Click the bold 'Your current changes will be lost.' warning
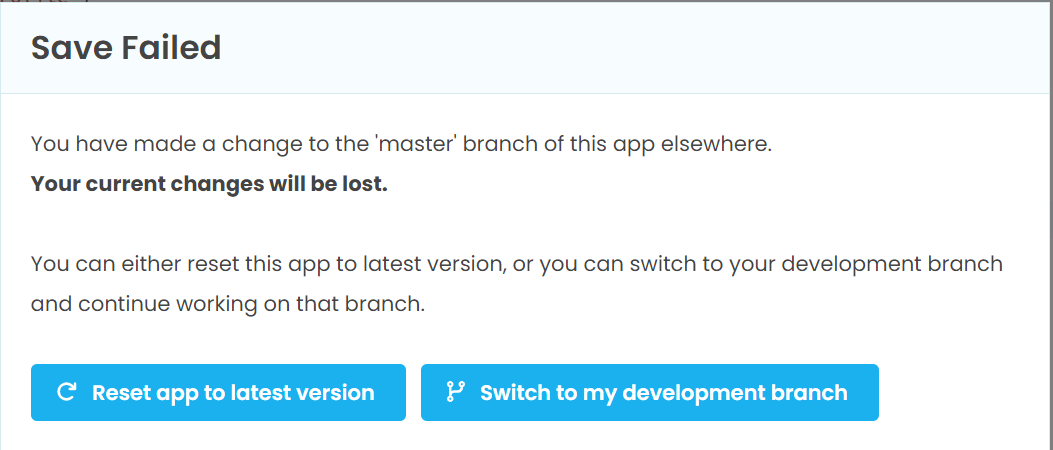 click(210, 184)
